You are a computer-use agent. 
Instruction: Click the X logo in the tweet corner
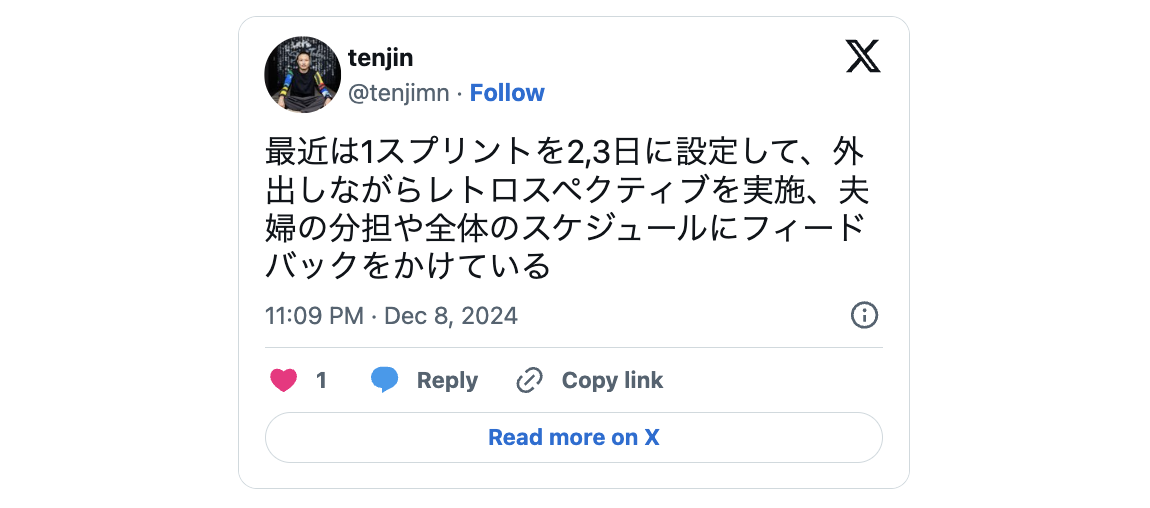863,56
